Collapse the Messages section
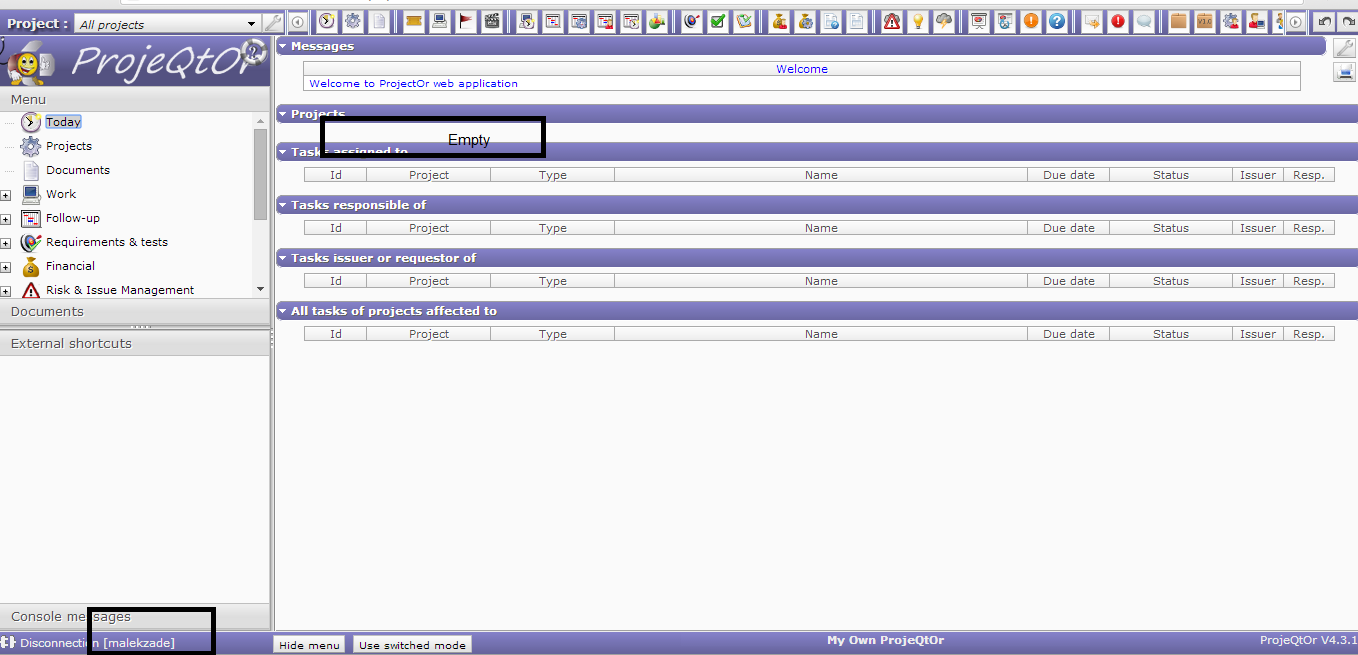The width and height of the screenshot is (1358, 655). 283,46
